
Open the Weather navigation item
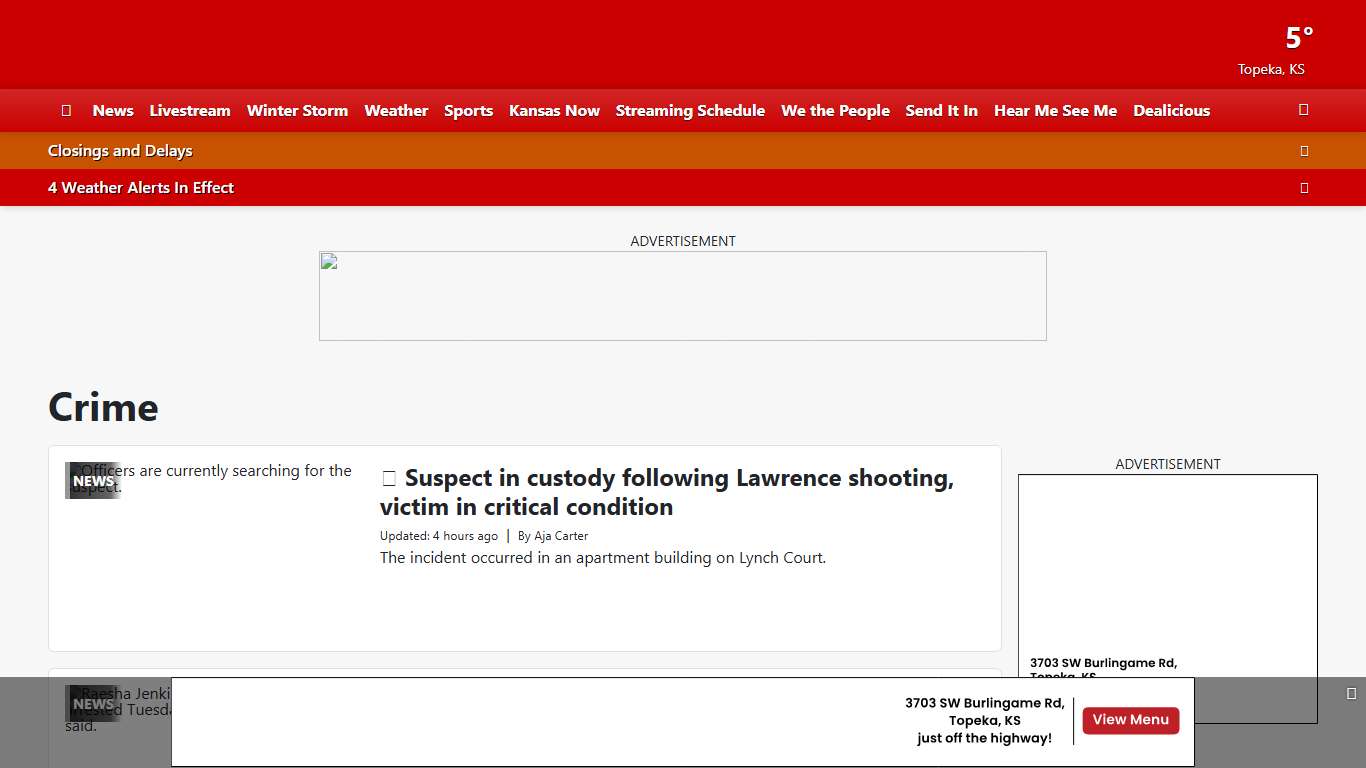click(x=396, y=111)
